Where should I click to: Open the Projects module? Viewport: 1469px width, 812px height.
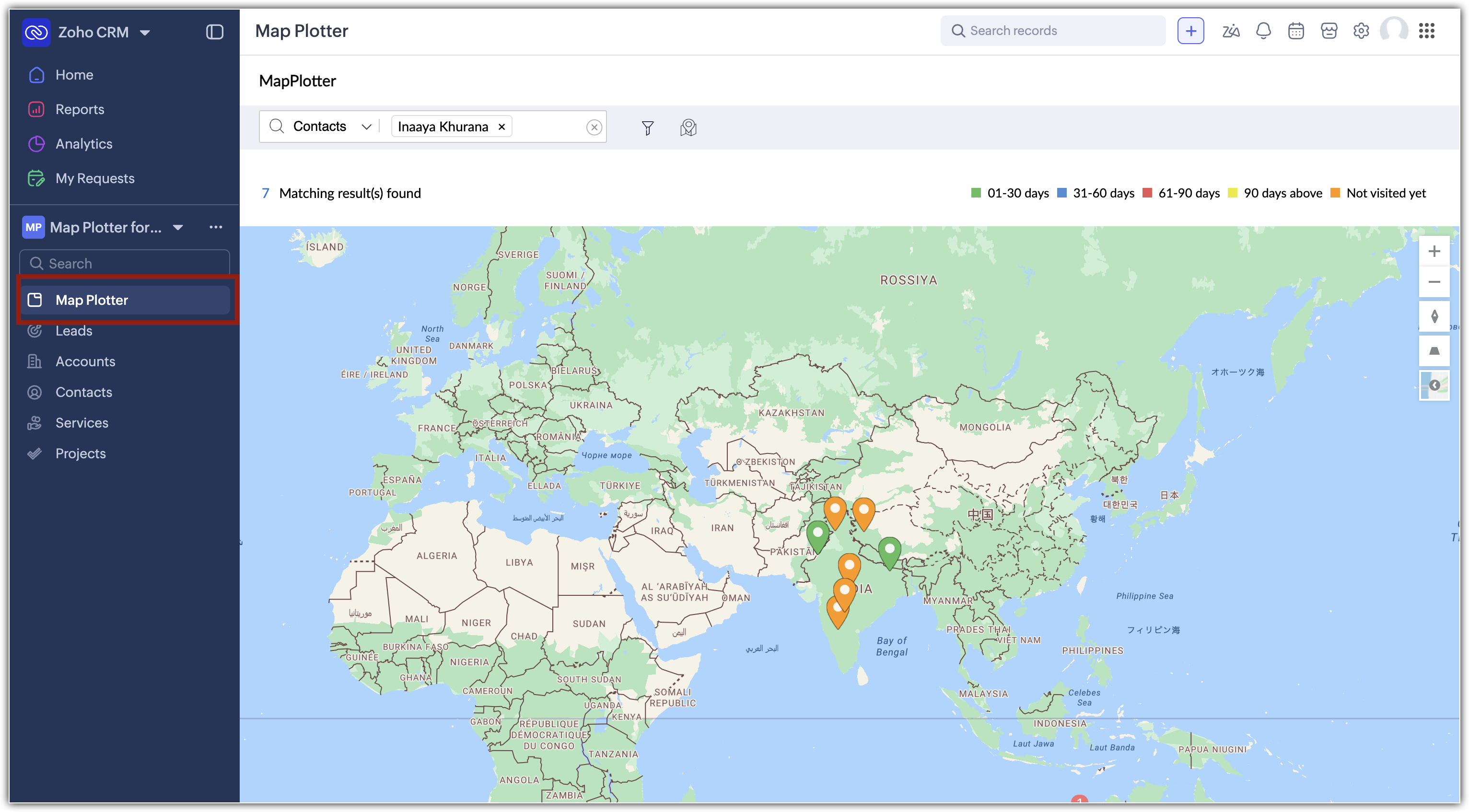click(x=81, y=454)
